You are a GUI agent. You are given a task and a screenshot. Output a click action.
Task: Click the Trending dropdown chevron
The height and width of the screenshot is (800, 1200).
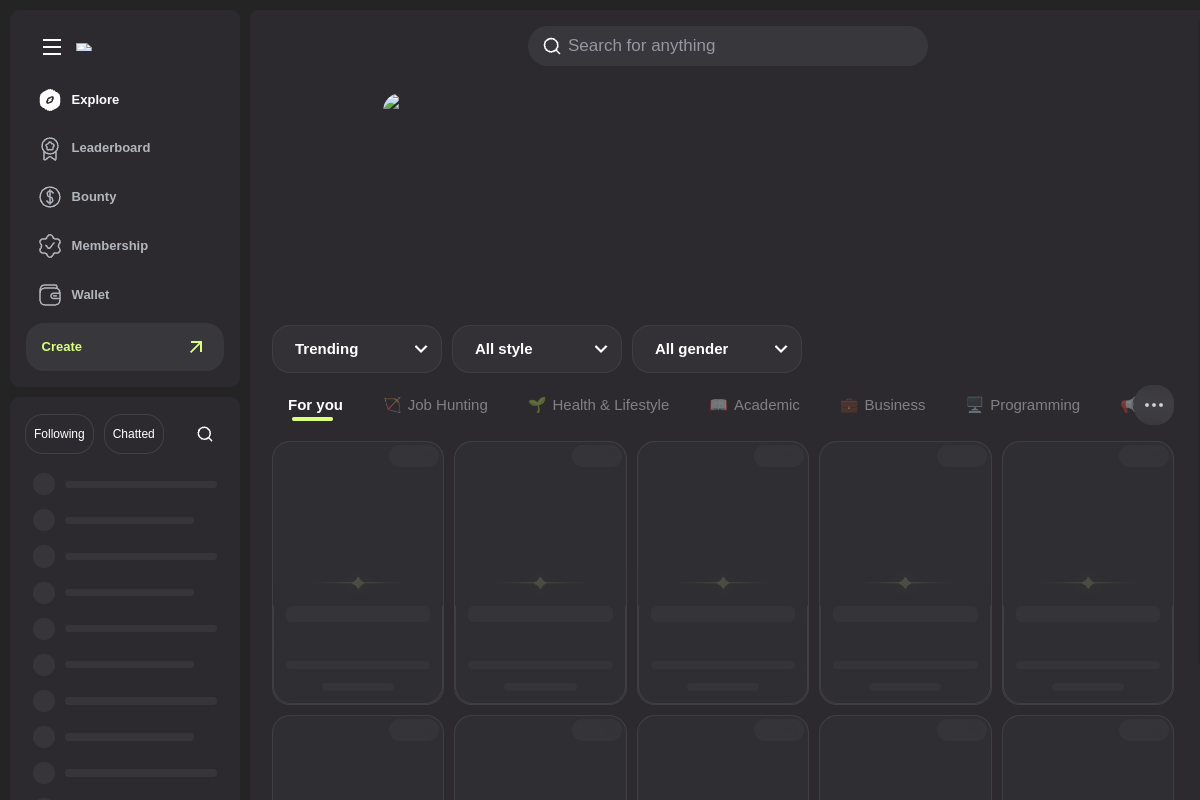click(421, 349)
